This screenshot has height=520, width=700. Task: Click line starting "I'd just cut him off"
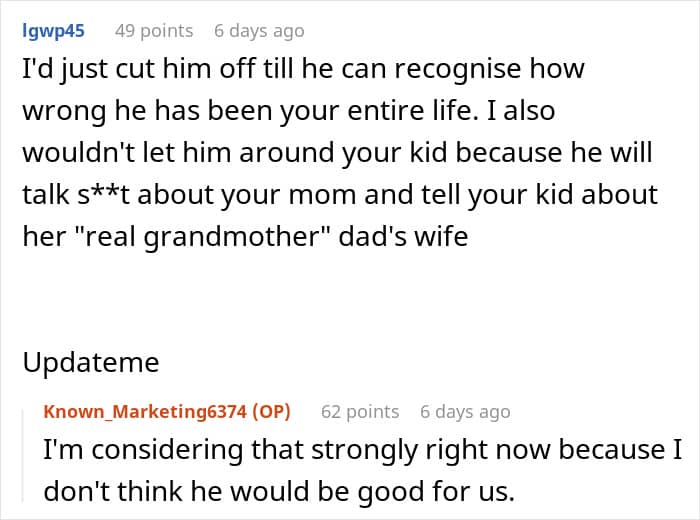click(300, 70)
